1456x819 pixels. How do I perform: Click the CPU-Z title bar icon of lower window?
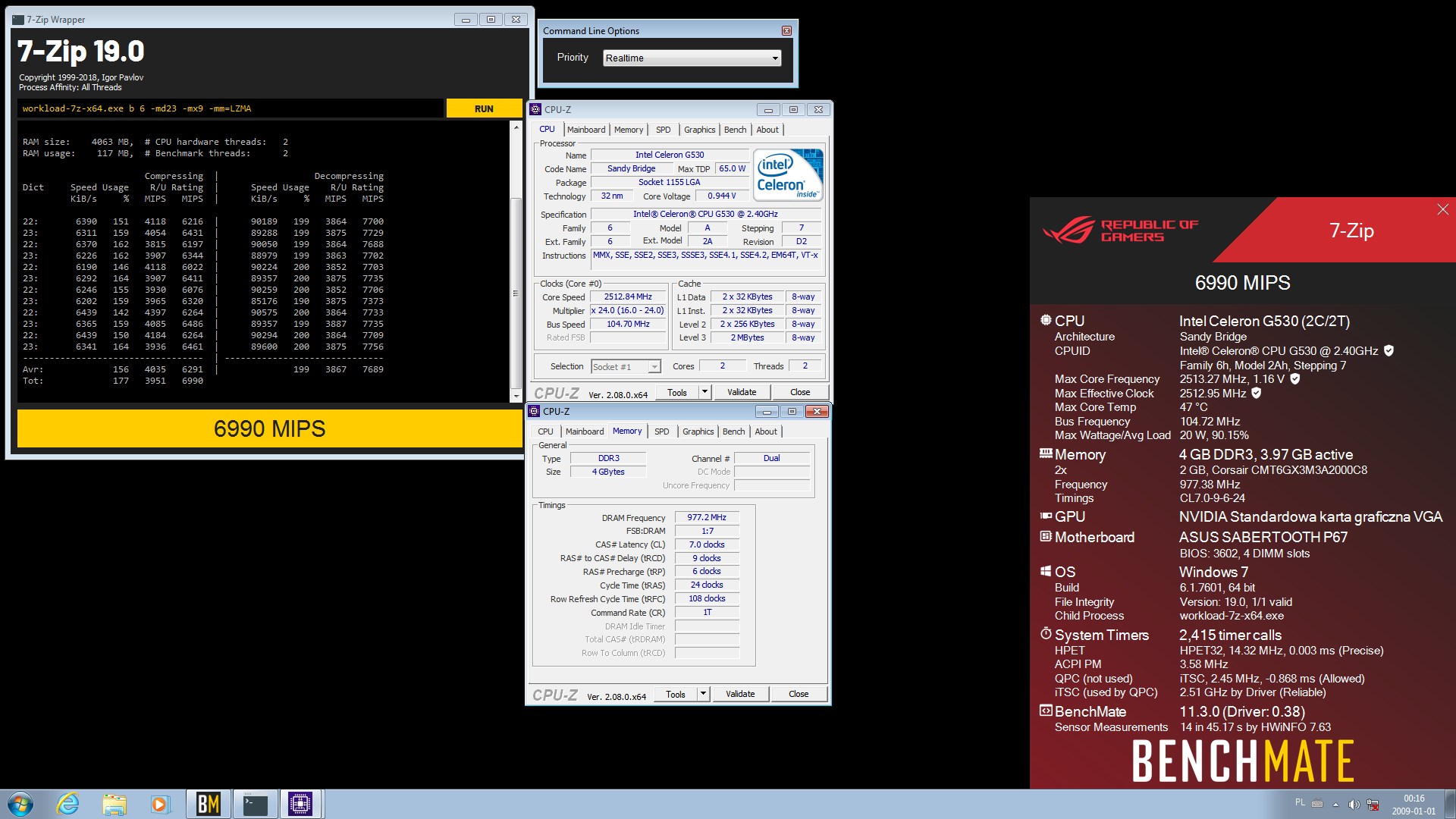(534, 411)
